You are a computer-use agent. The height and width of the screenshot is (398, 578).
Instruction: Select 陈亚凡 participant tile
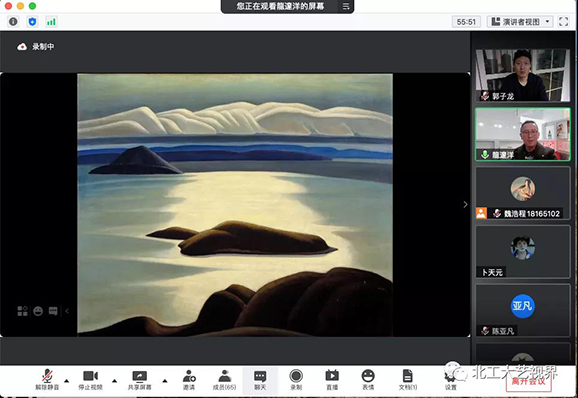[523, 310]
